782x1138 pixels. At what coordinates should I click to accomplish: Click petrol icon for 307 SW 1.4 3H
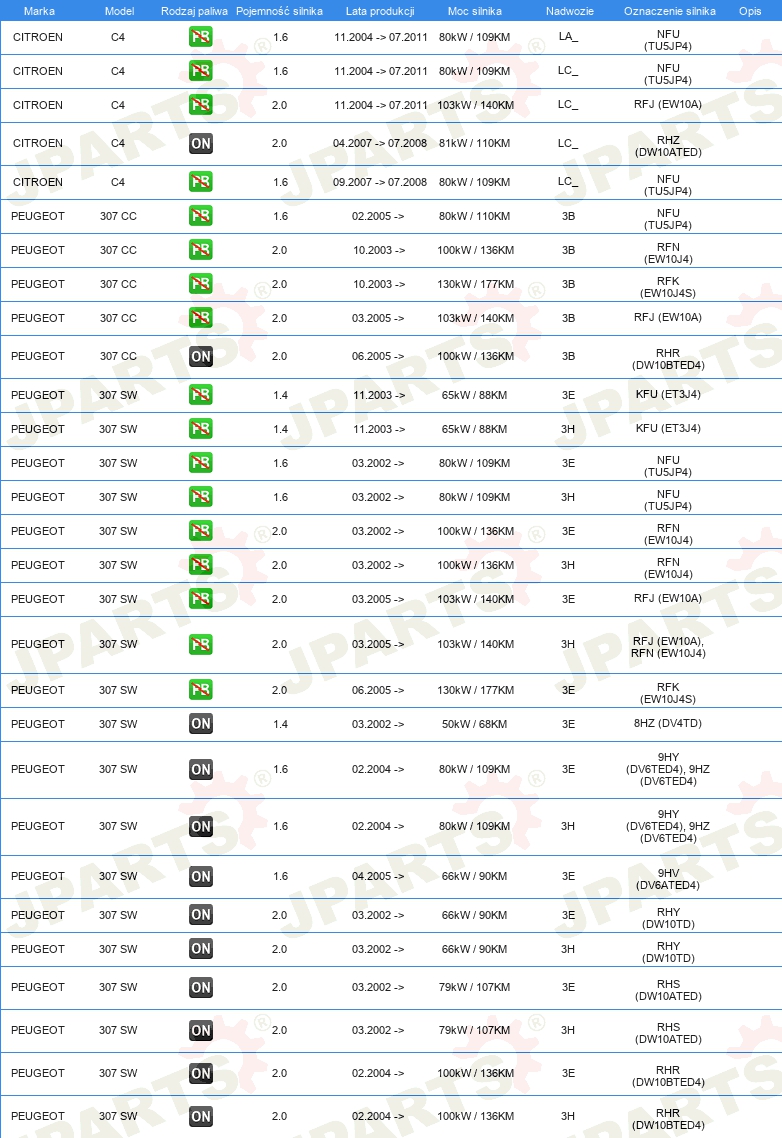(x=200, y=430)
